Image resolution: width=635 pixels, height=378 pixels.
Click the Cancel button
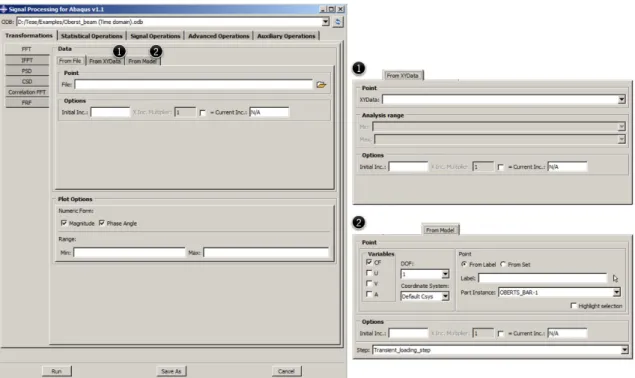pyautogui.click(x=286, y=371)
